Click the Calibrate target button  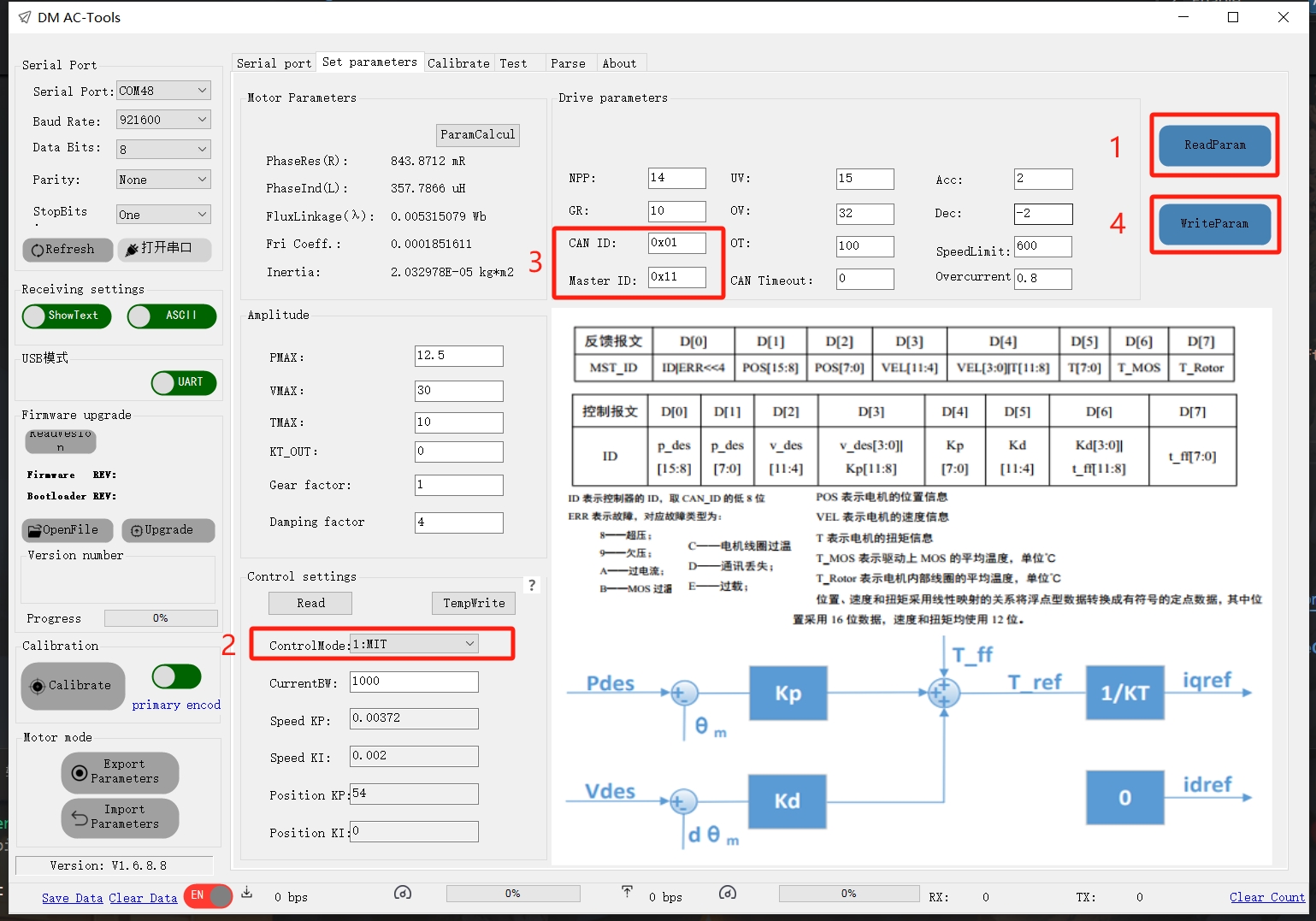(x=73, y=686)
